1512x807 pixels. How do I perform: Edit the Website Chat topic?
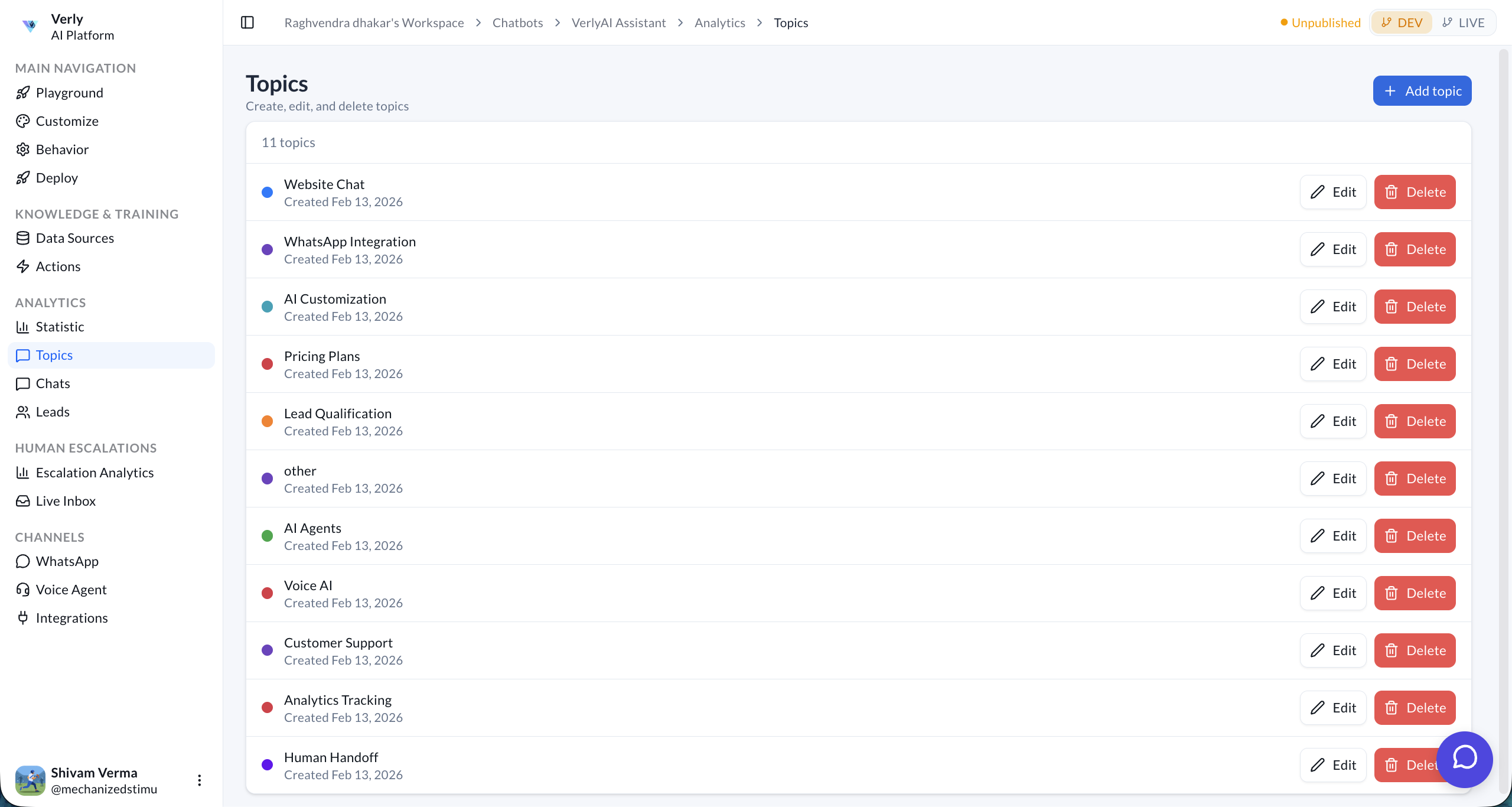pyautogui.click(x=1333, y=191)
